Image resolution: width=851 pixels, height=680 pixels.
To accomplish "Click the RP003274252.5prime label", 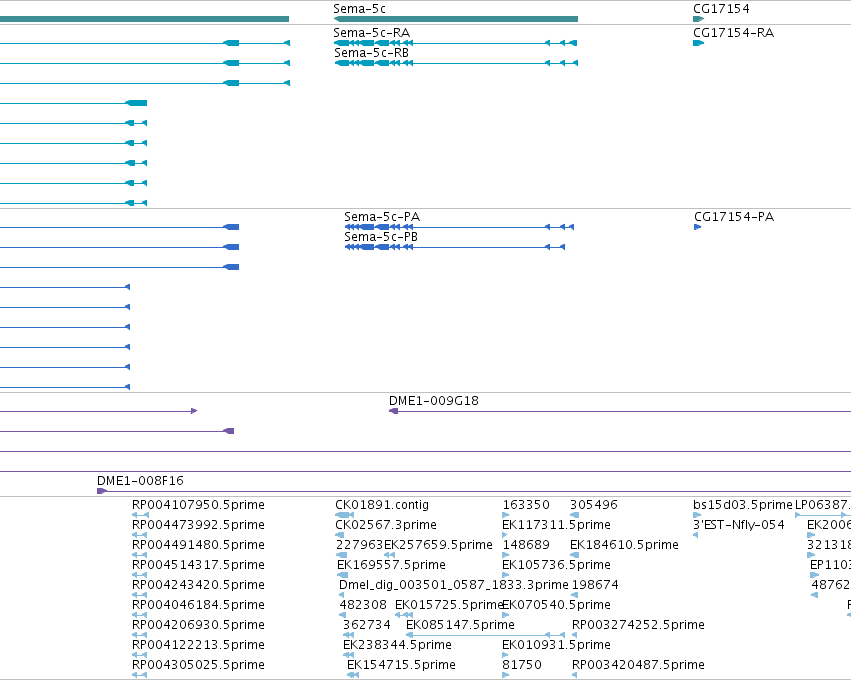I will (x=638, y=625).
